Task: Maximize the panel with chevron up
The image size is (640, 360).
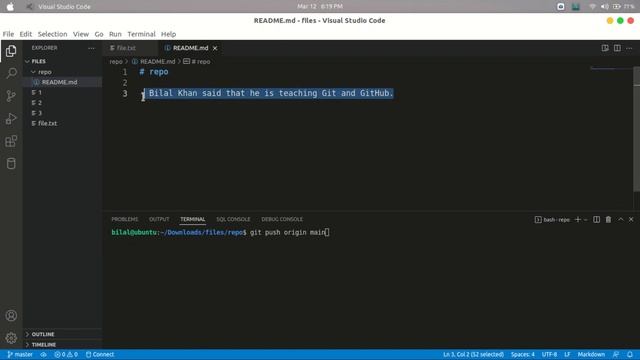Action: point(621,220)
